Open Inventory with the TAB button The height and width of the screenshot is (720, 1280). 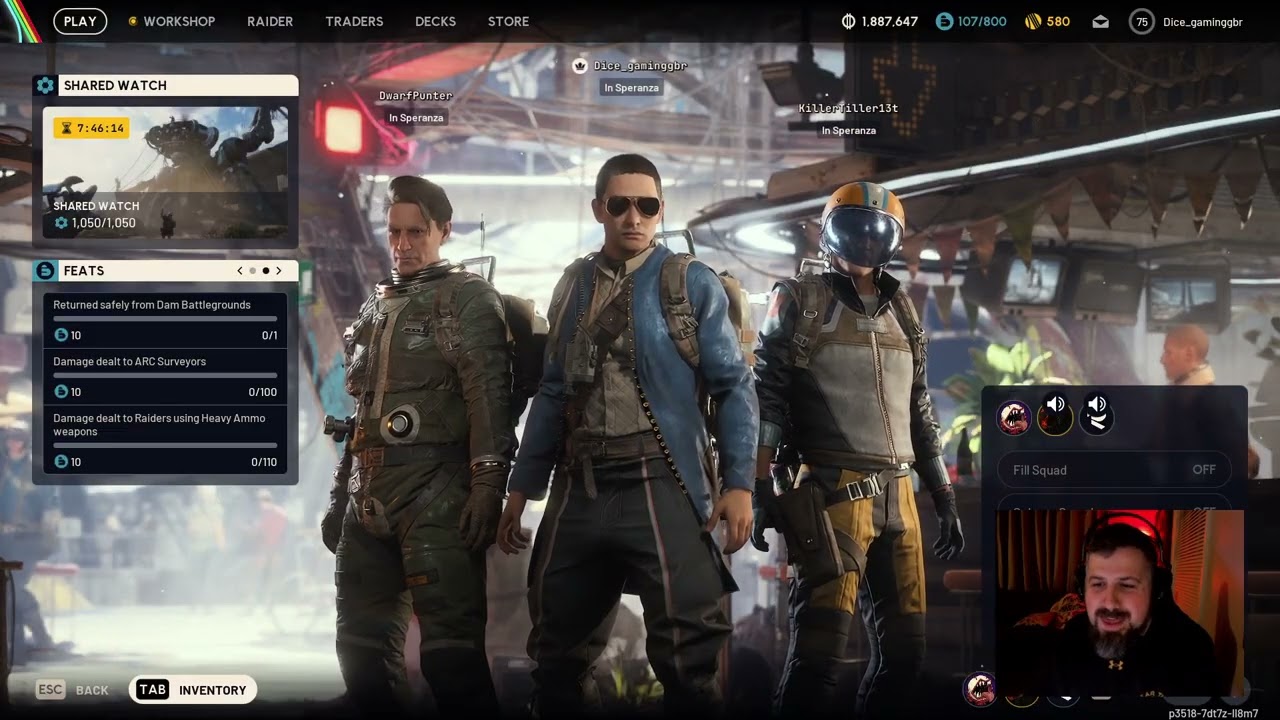(193, 690)
